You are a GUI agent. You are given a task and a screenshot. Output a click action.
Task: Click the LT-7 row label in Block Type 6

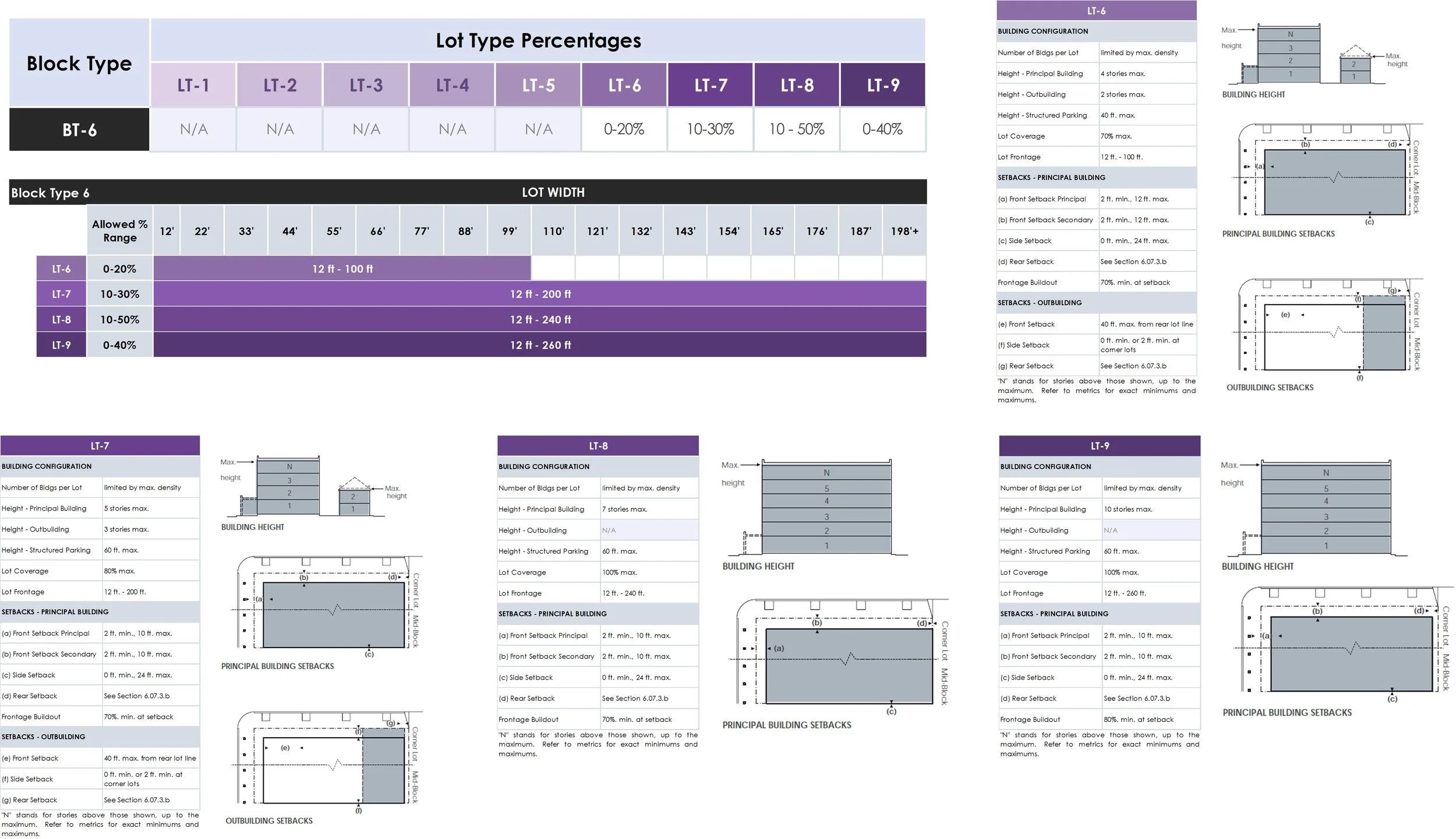pyautogui.click(x=61, y=294)
